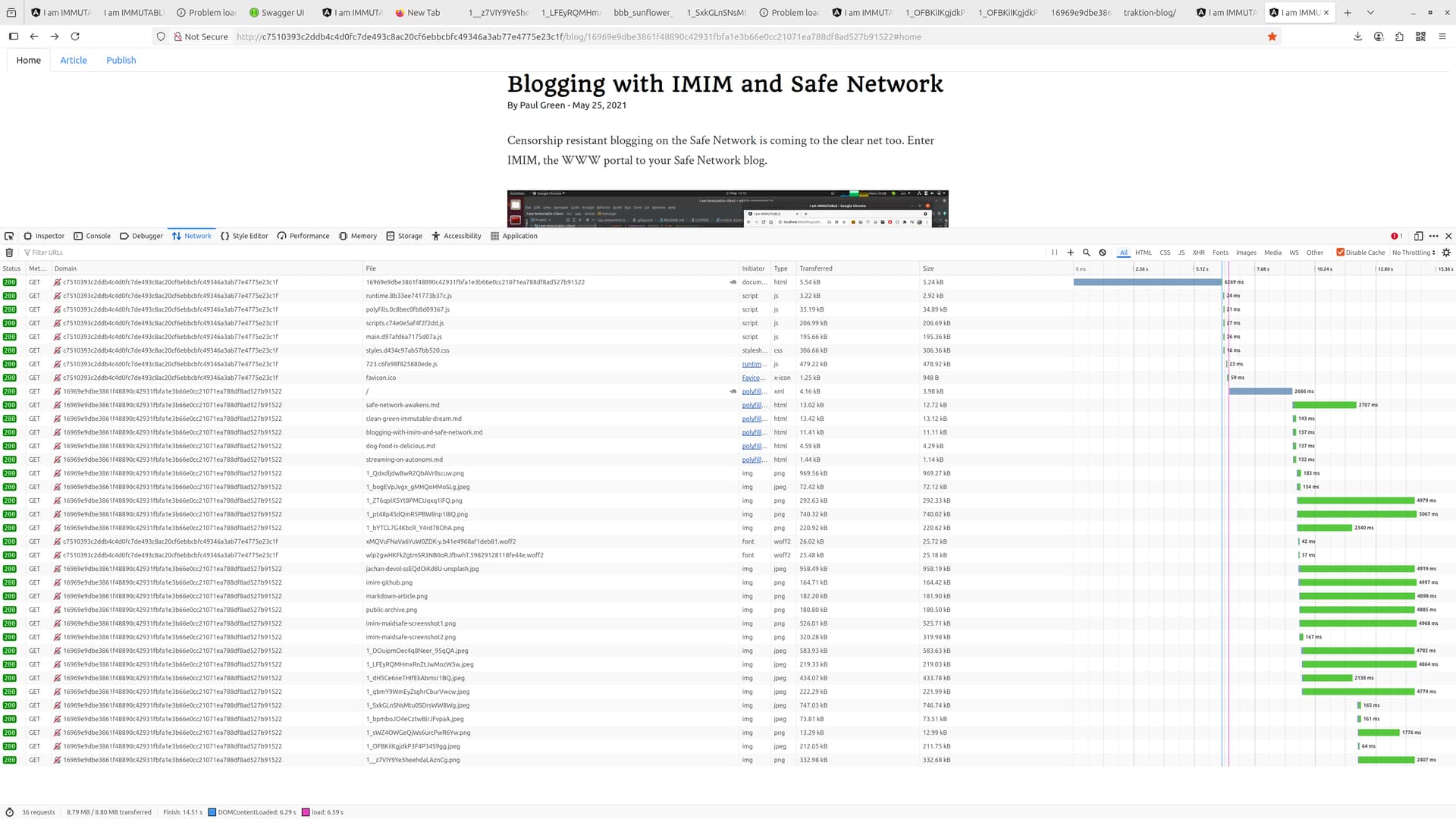Go forward one page

[x=55, y=36]
